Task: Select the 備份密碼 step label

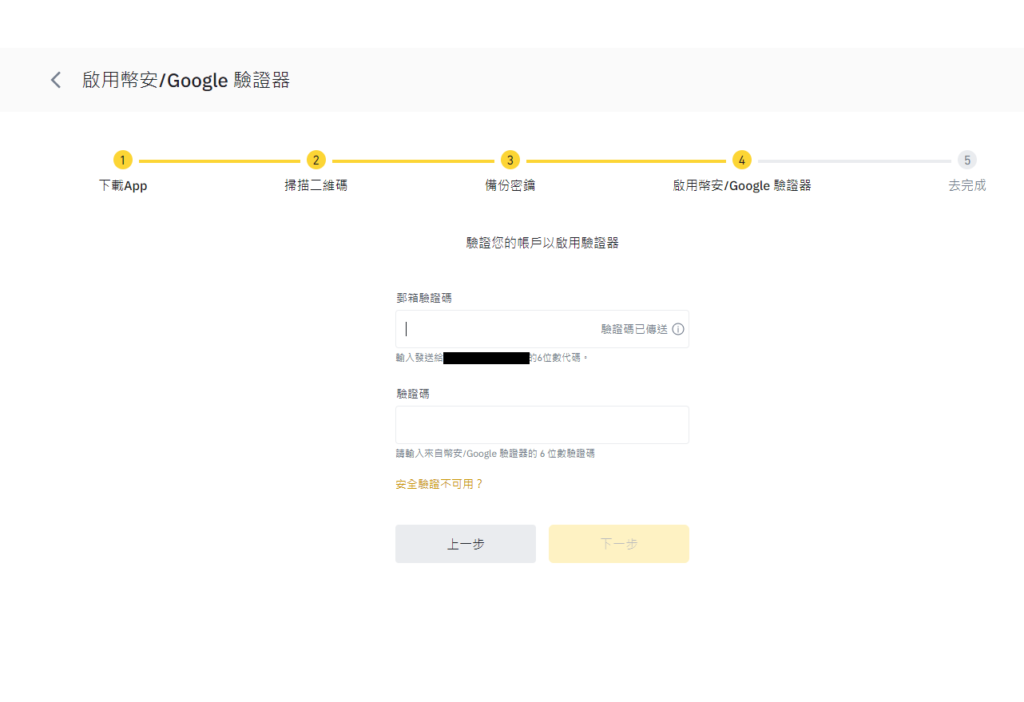Action: pyautogui.click(x=509, y=185)
